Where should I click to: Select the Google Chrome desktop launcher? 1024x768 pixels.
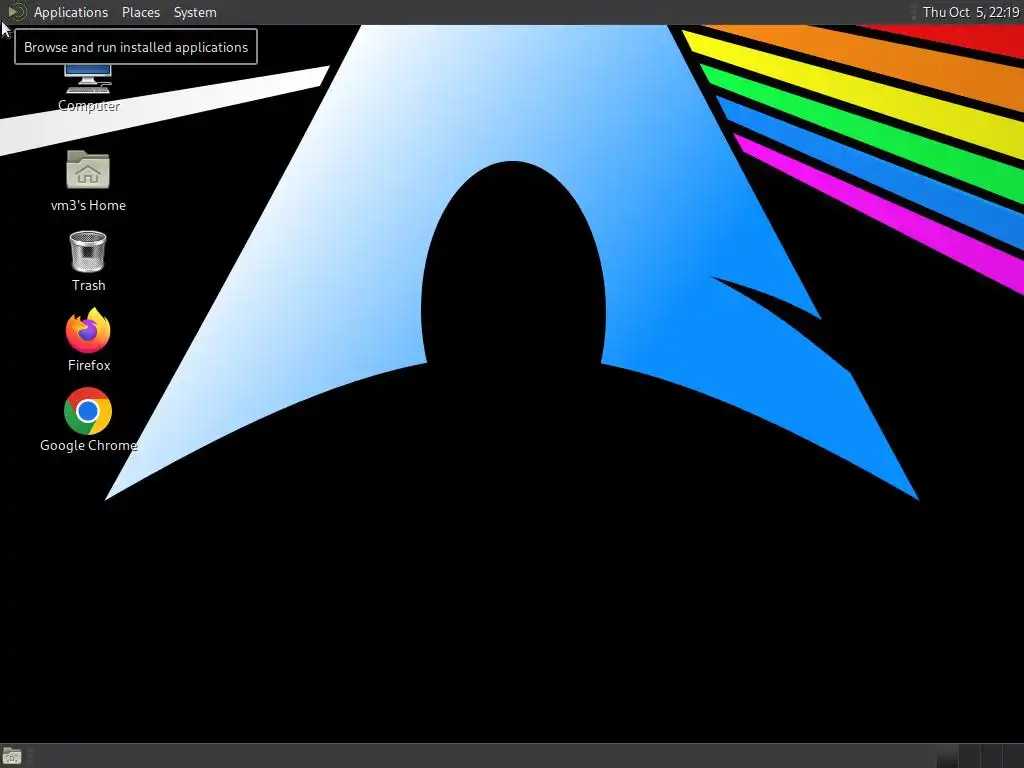point(88,421)
